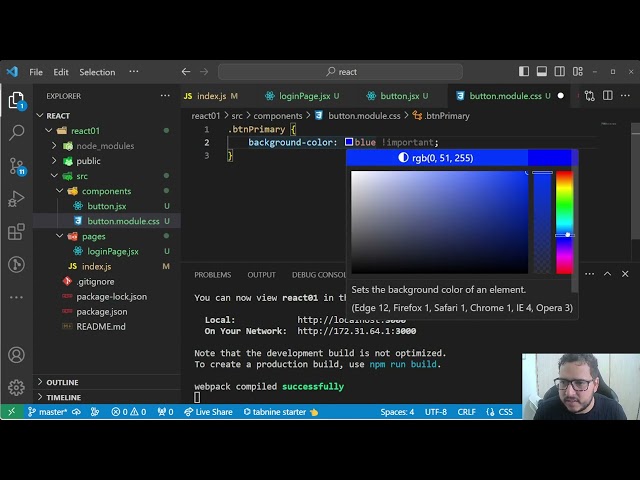
Task: Start Live Share from status bar
Action: pyautogui.click(x=208, y=412)
